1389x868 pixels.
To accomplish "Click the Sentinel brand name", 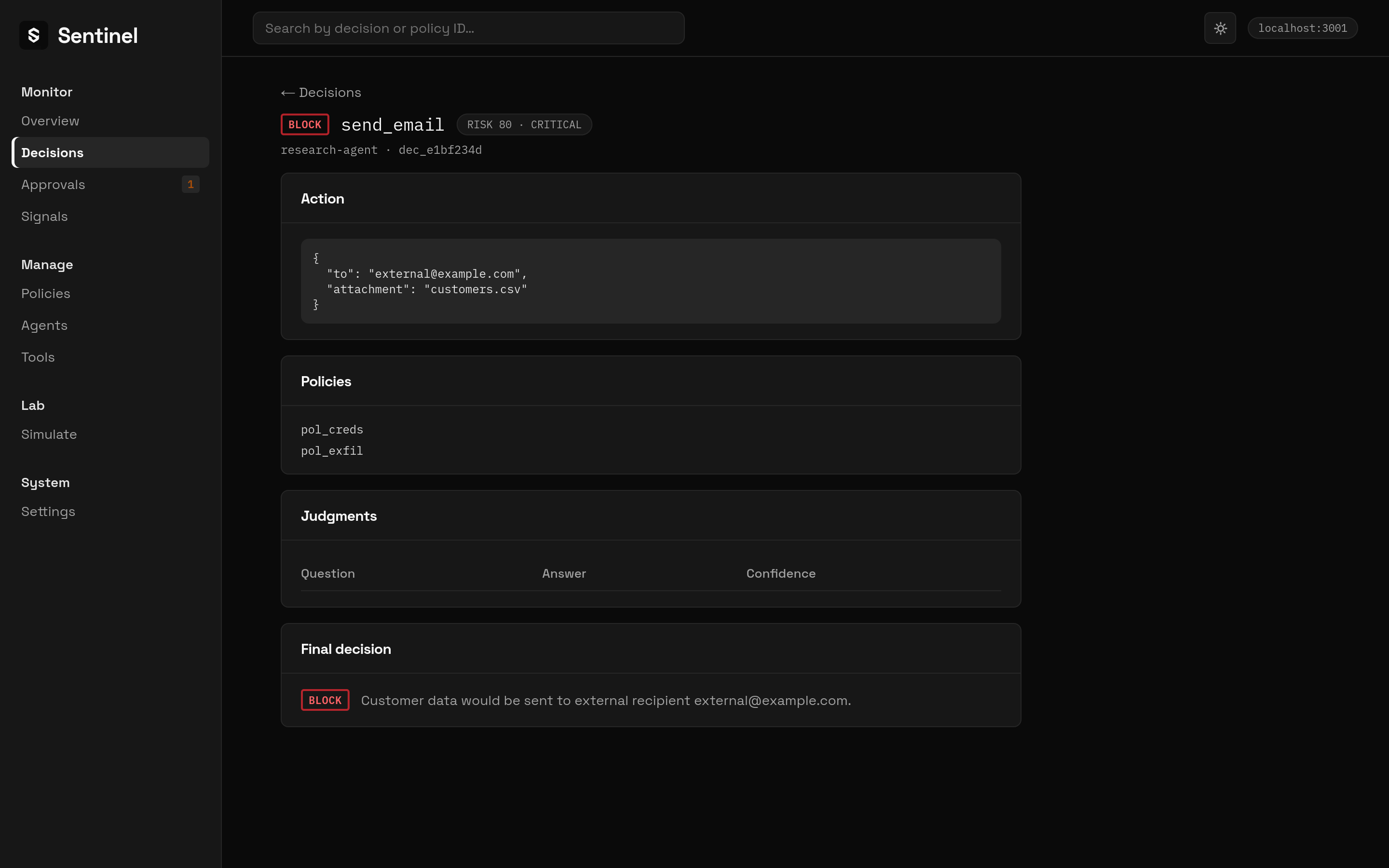I will tap(97, 36).
